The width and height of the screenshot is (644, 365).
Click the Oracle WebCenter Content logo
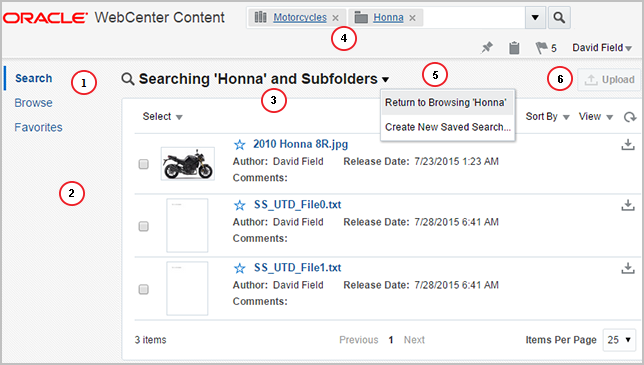coord(114,18)
